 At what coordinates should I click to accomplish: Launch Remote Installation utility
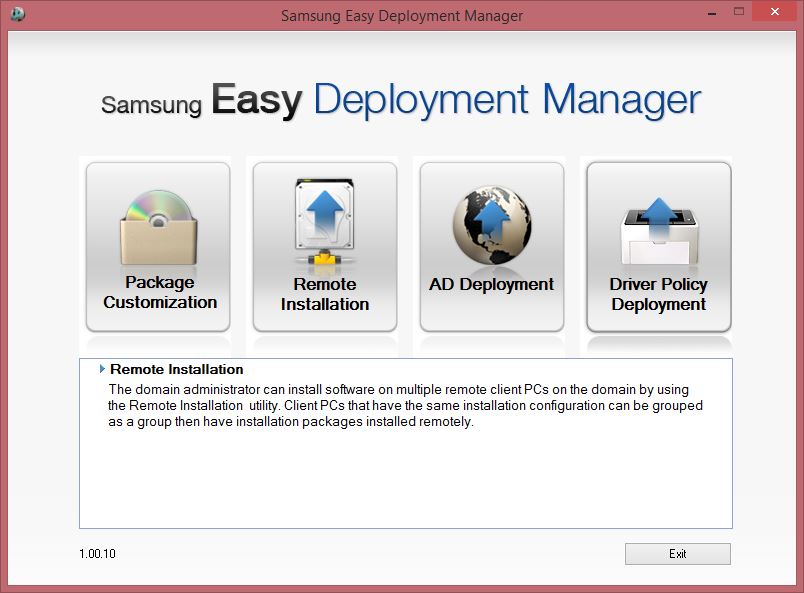point(324,245)
